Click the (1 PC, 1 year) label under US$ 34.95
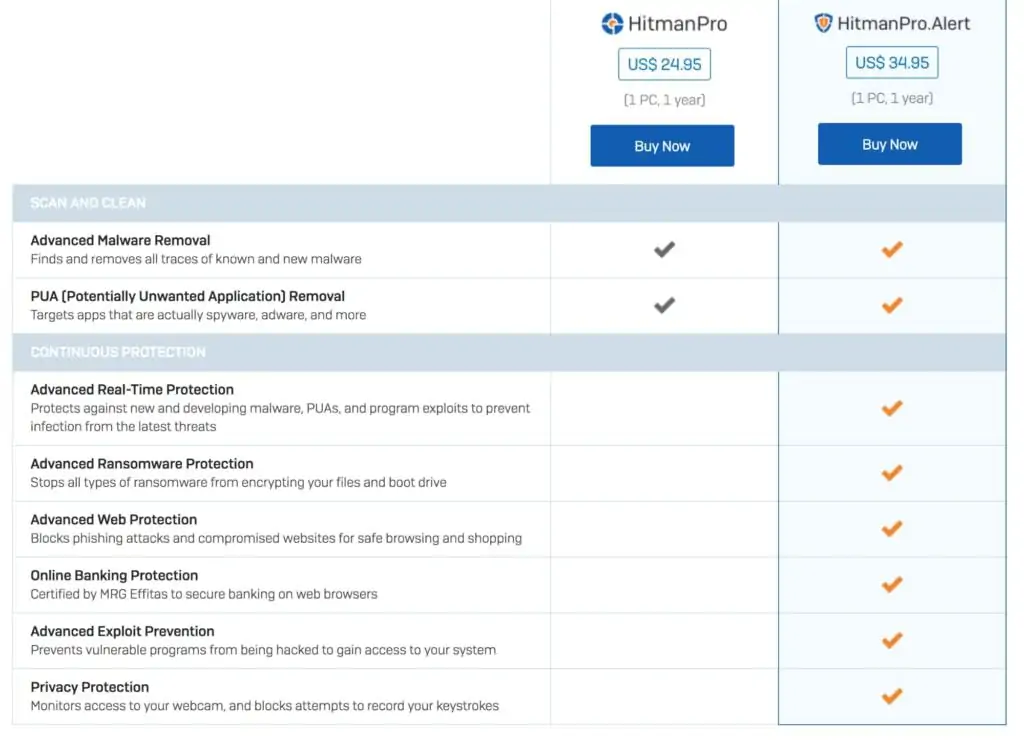The width and height of the screenshot is (1024, 740). click(892, 98)
